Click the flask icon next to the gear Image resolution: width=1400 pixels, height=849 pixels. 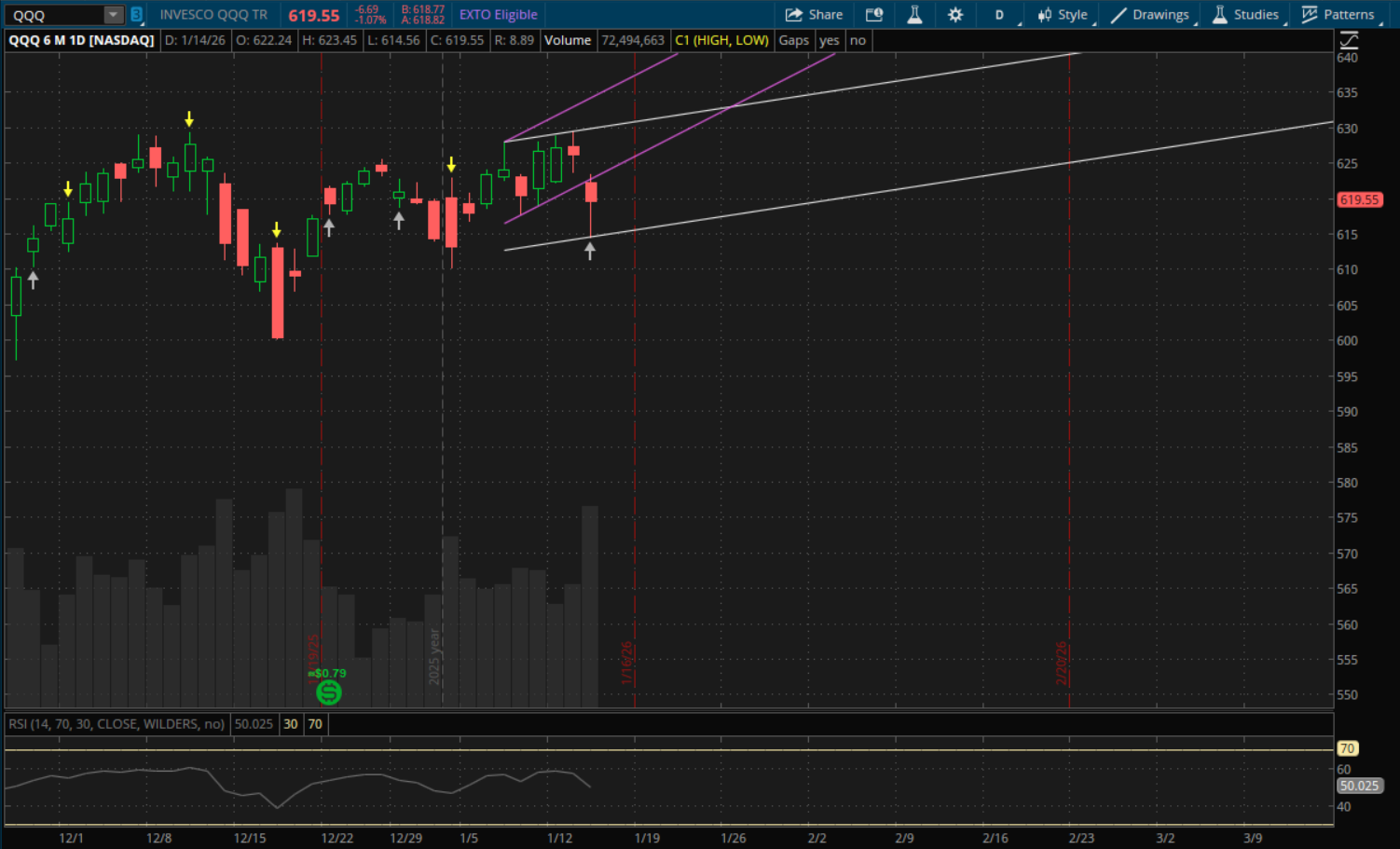(914, 15)
